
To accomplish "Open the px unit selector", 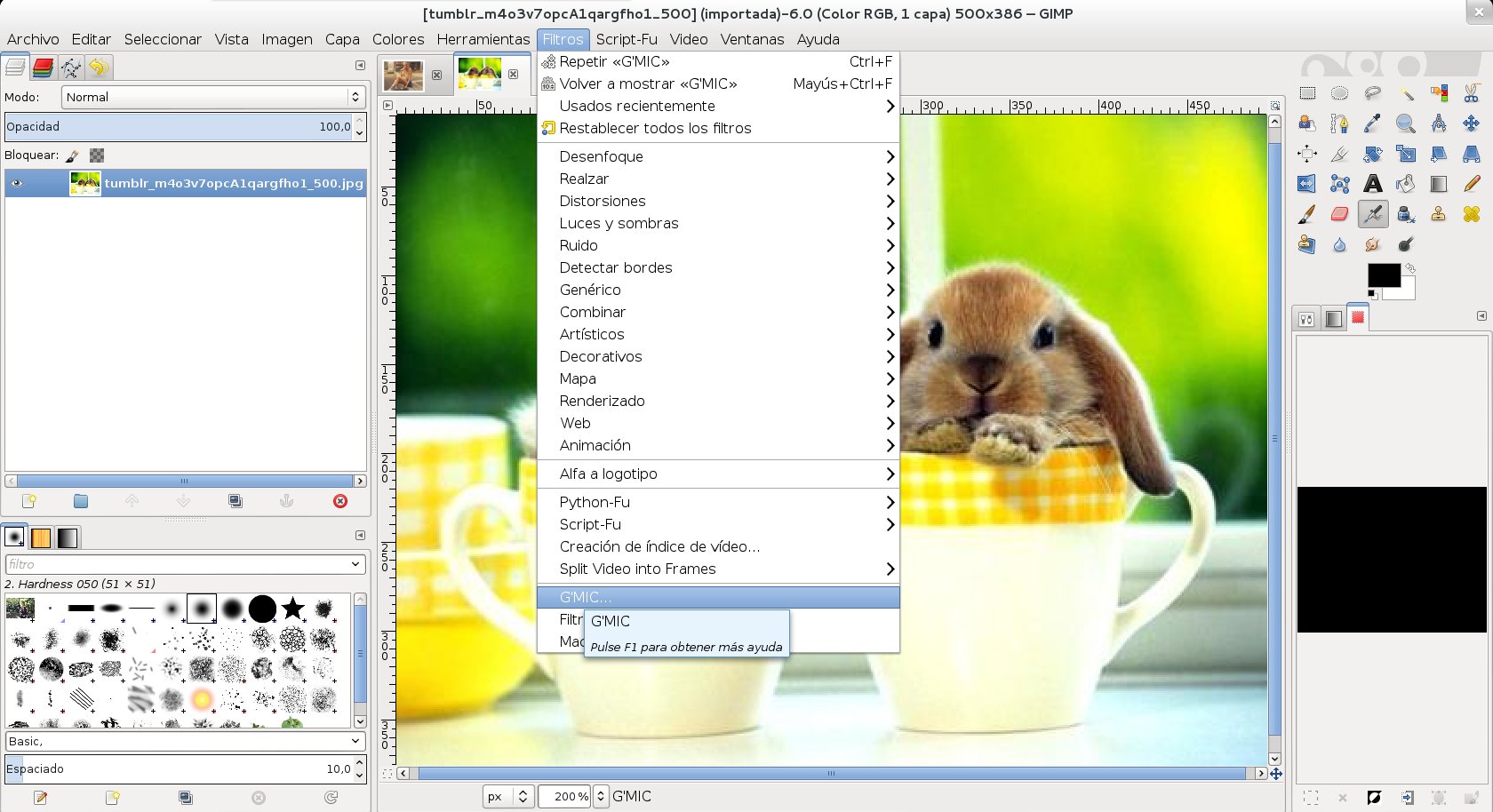I will pyautogui.click(x=507, y=797).
